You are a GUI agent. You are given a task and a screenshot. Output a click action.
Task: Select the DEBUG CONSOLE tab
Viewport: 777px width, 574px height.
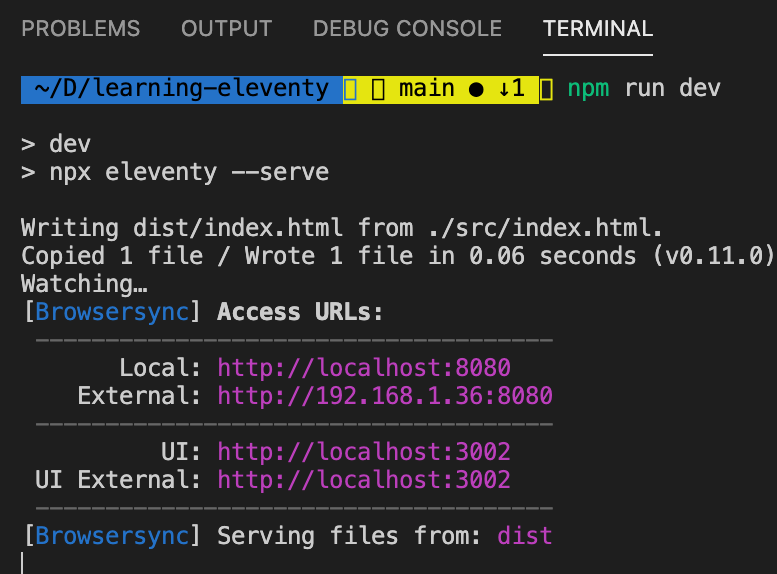click(x=407, y=28)
